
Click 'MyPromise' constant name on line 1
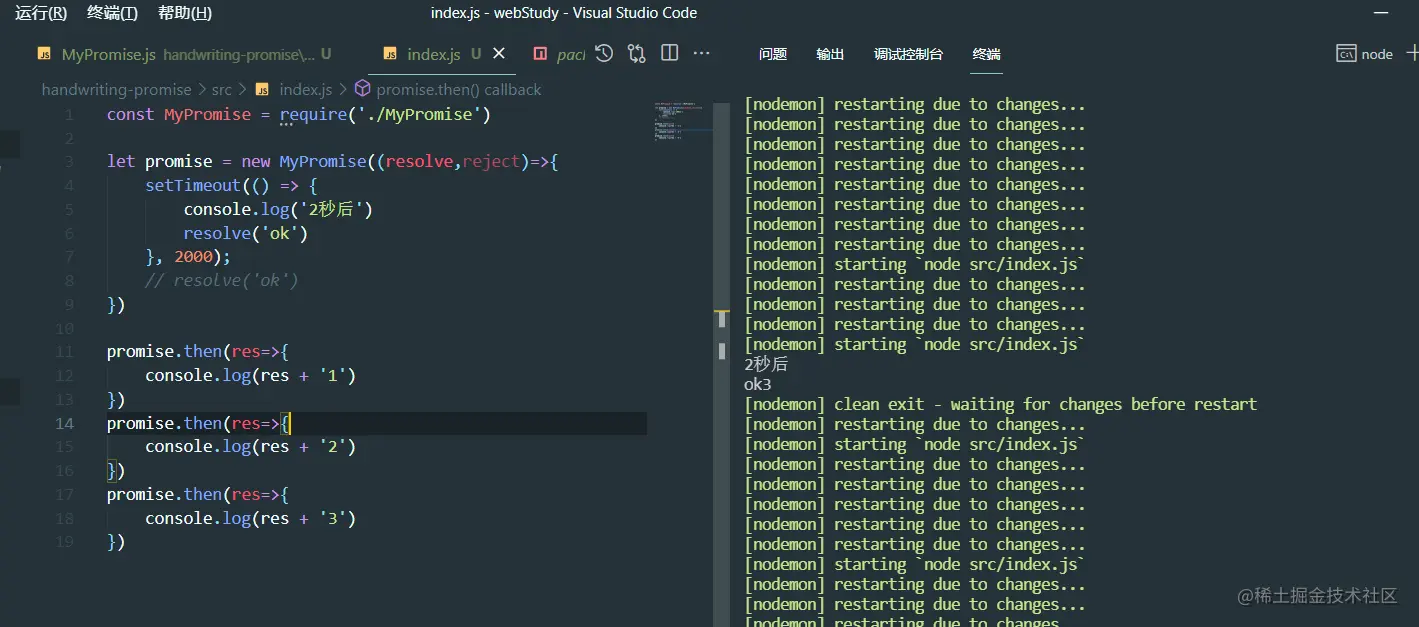[x=207, y=114]
